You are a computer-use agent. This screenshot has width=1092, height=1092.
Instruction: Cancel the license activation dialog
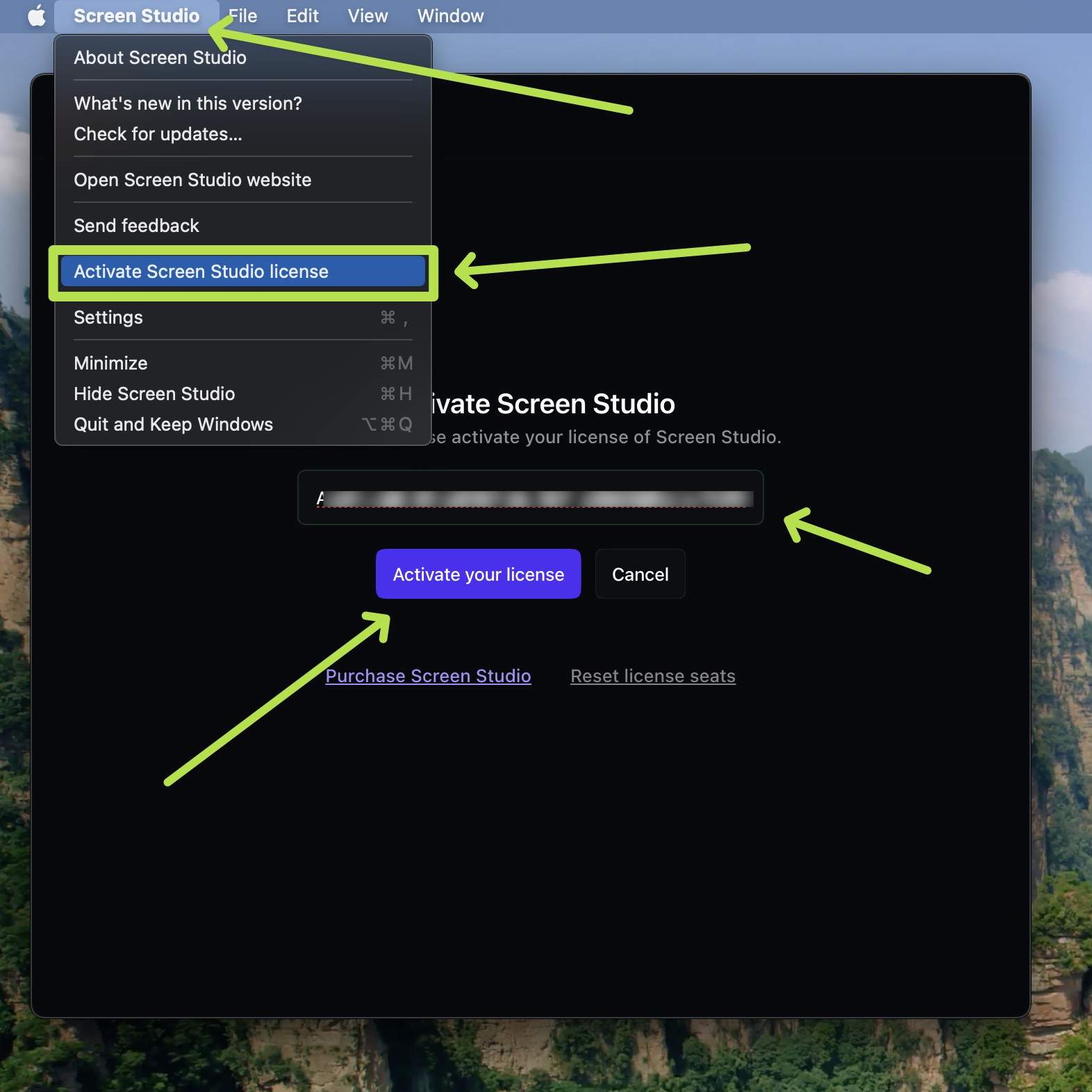640,574
